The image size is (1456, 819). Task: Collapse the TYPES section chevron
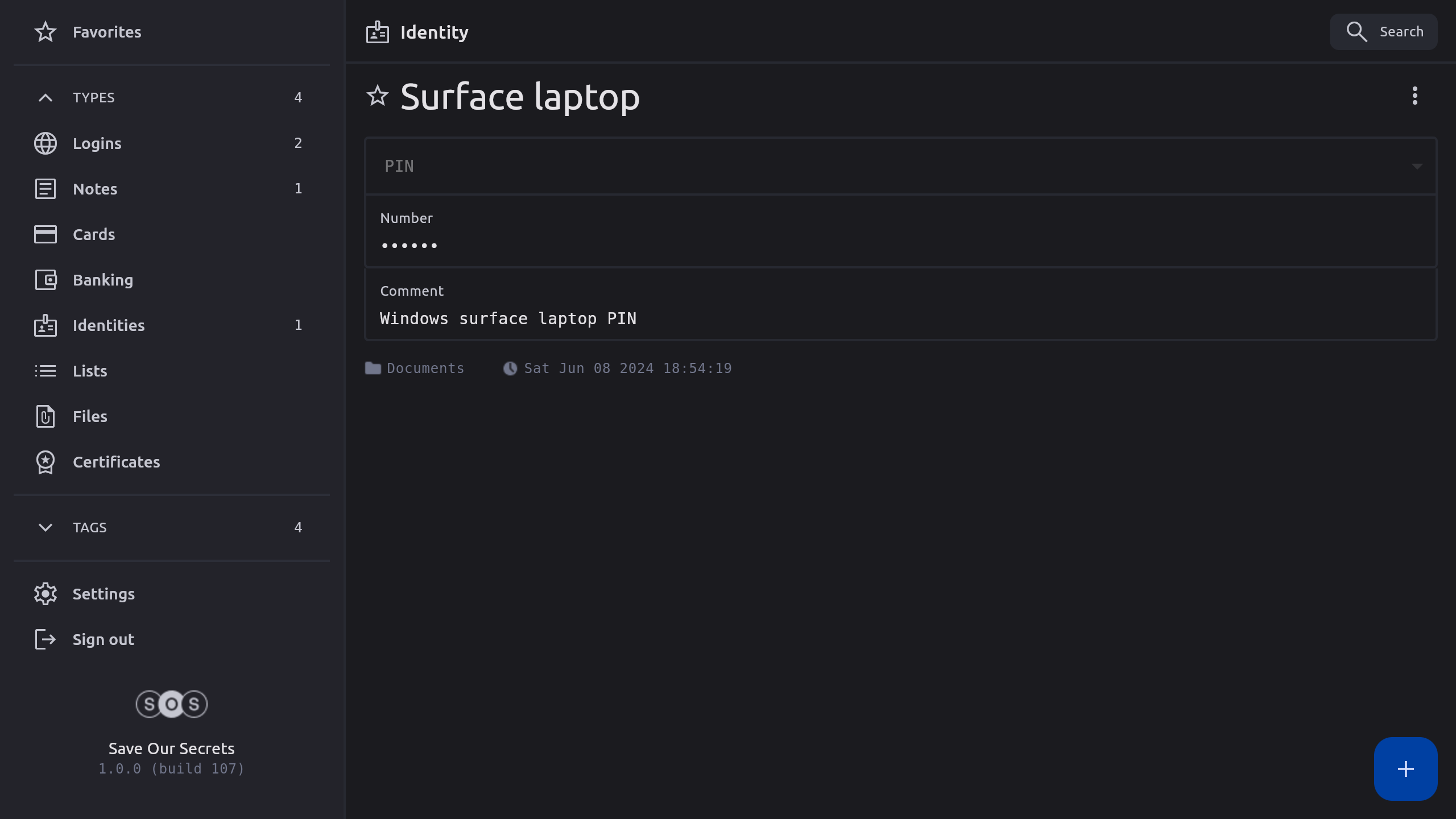(x=45, y=98)
